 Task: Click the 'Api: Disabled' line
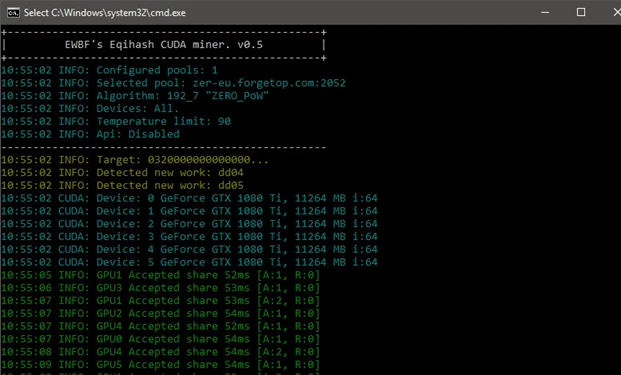coord(90,134)
